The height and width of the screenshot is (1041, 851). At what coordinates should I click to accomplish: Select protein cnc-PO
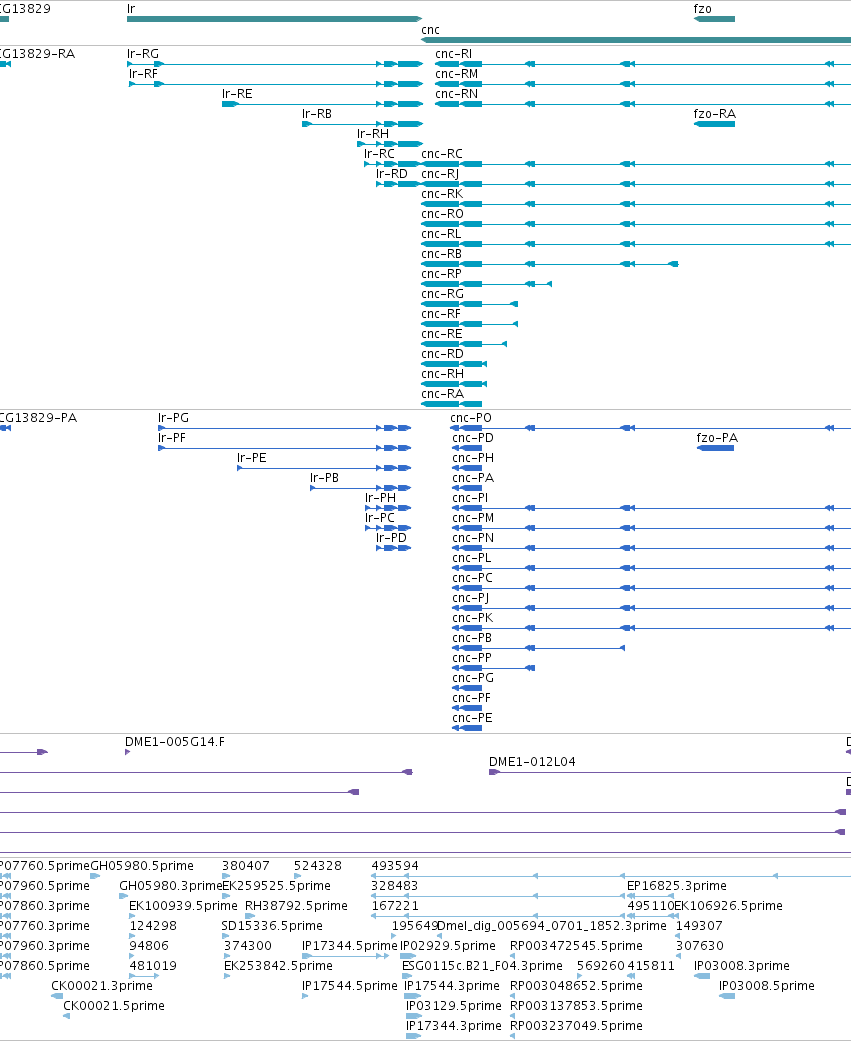tap(651, 428)
